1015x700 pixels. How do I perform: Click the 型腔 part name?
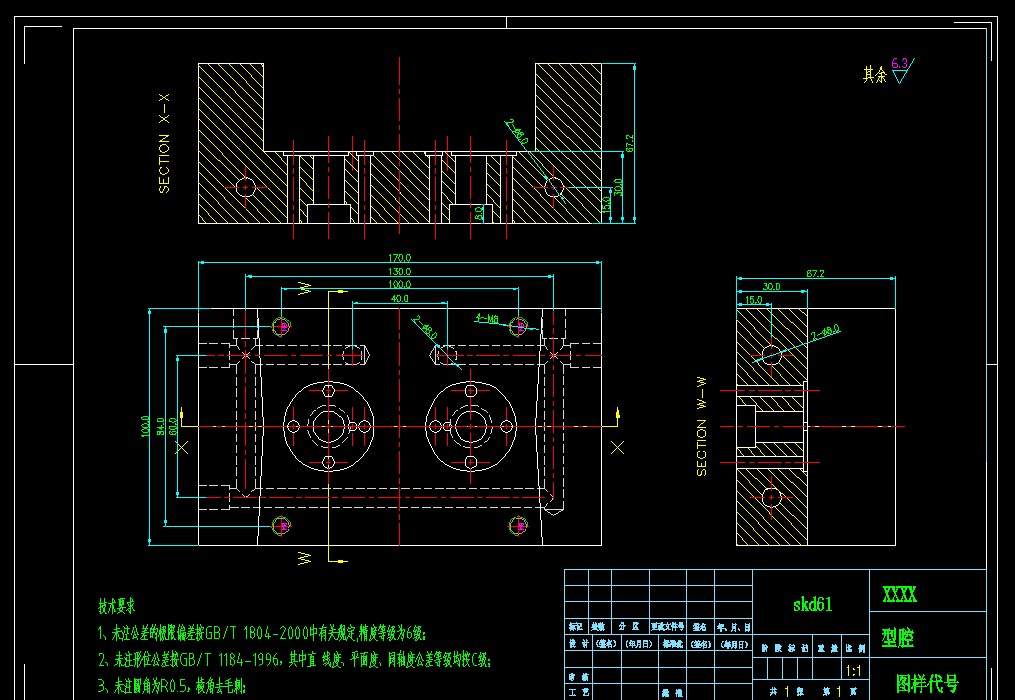(898, 638)
